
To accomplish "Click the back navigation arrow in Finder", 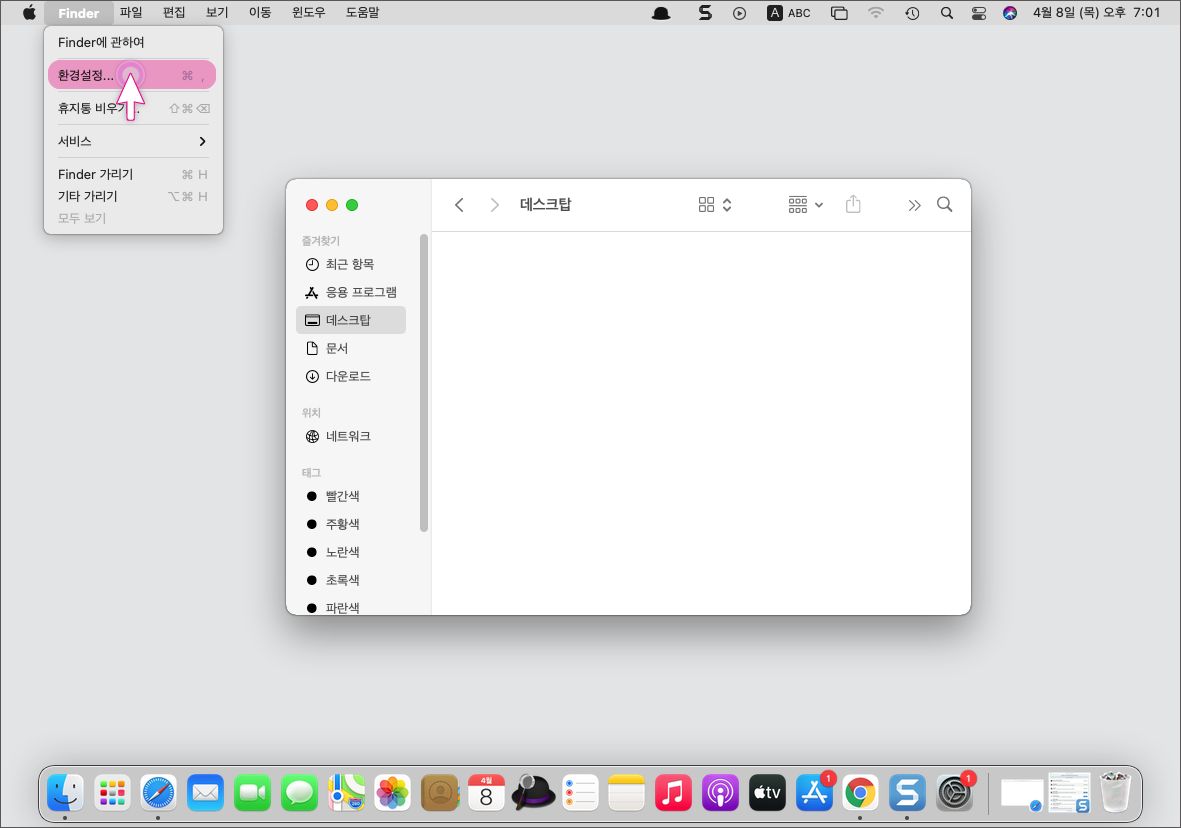I will point(459,204).
